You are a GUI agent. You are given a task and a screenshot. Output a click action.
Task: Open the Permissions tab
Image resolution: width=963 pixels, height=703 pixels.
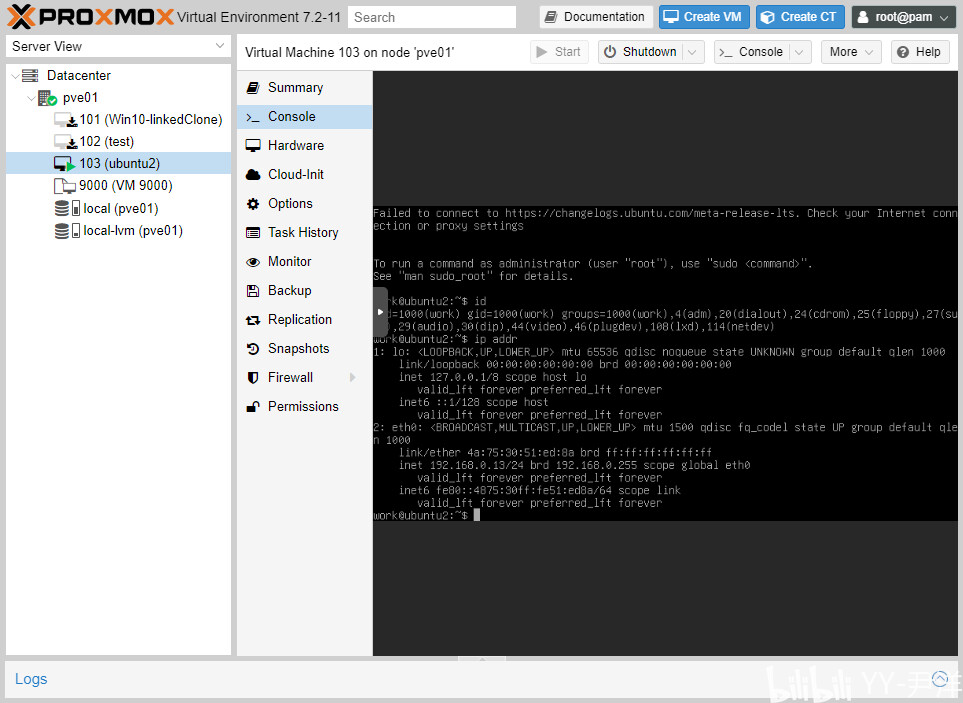(x=305, y=406)
